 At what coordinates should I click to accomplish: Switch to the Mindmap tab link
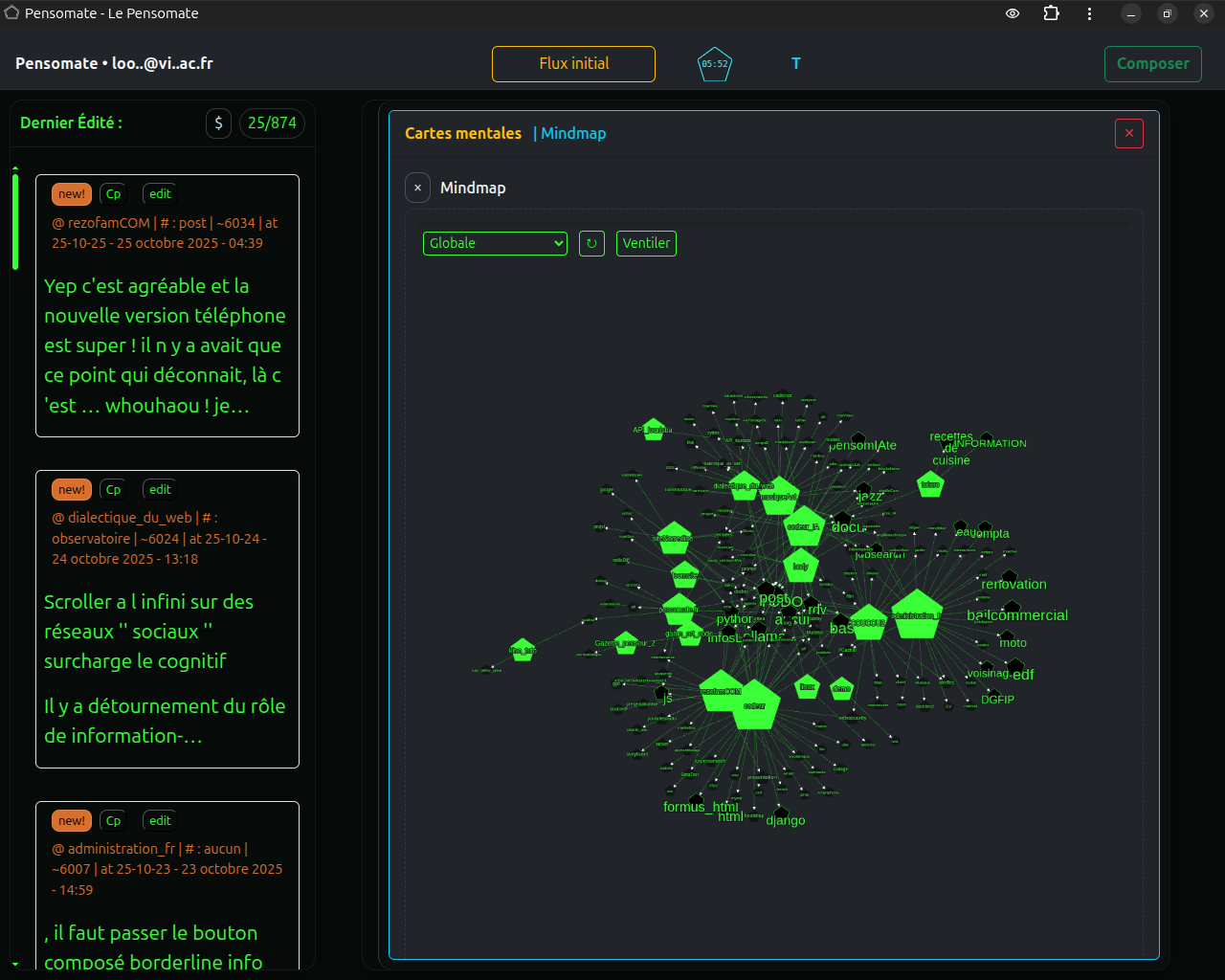(573, 133)
